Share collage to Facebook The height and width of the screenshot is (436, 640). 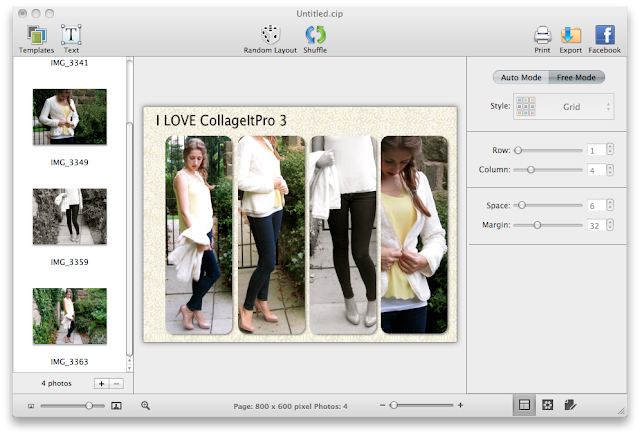point(604,39)
